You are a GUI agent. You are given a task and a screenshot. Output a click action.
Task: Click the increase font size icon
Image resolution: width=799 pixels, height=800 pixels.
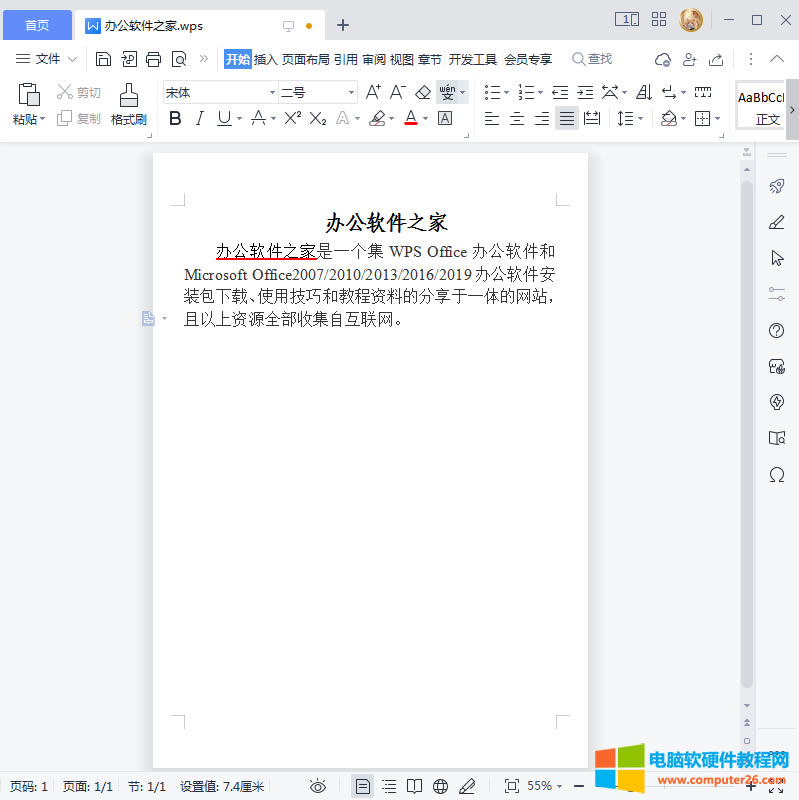coord(373,92)
